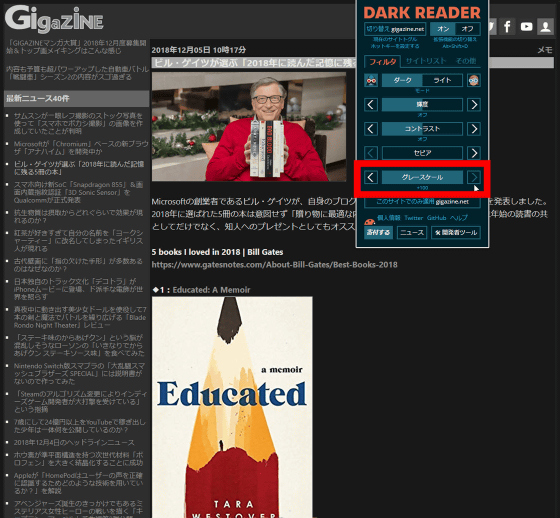Click the '1：Educated: A Memoir' heading
560x518 pixels.
201,290
